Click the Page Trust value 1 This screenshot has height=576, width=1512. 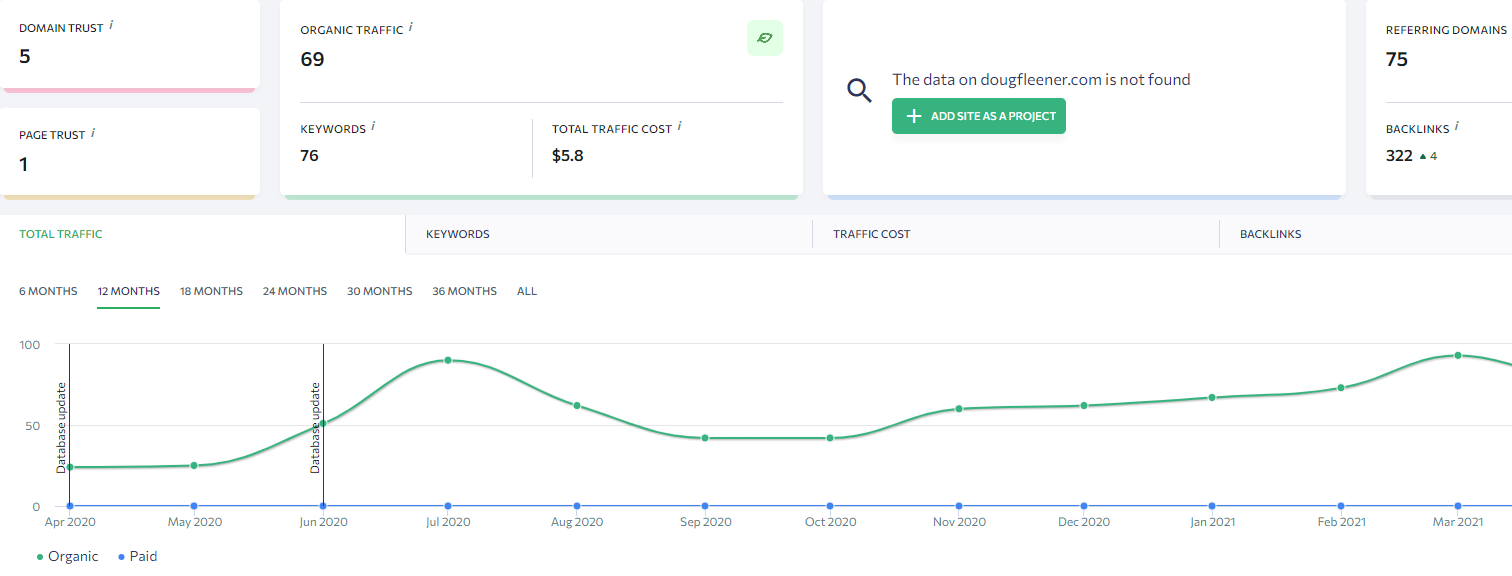[24, 164]
